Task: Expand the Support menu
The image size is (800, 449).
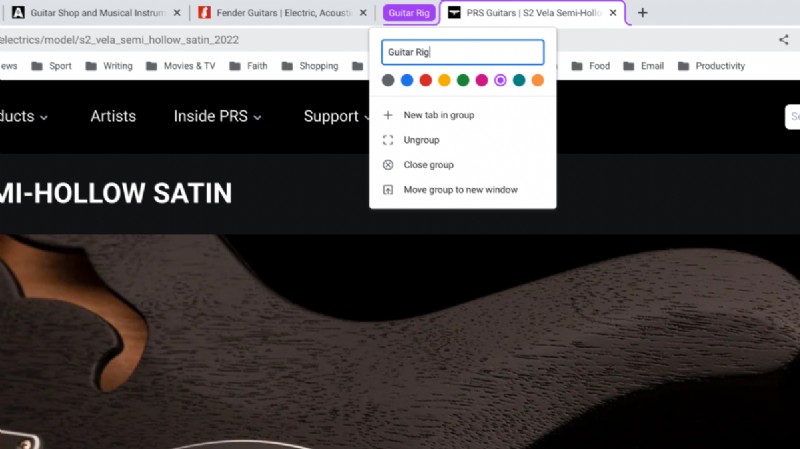Action: click(336, 116)
